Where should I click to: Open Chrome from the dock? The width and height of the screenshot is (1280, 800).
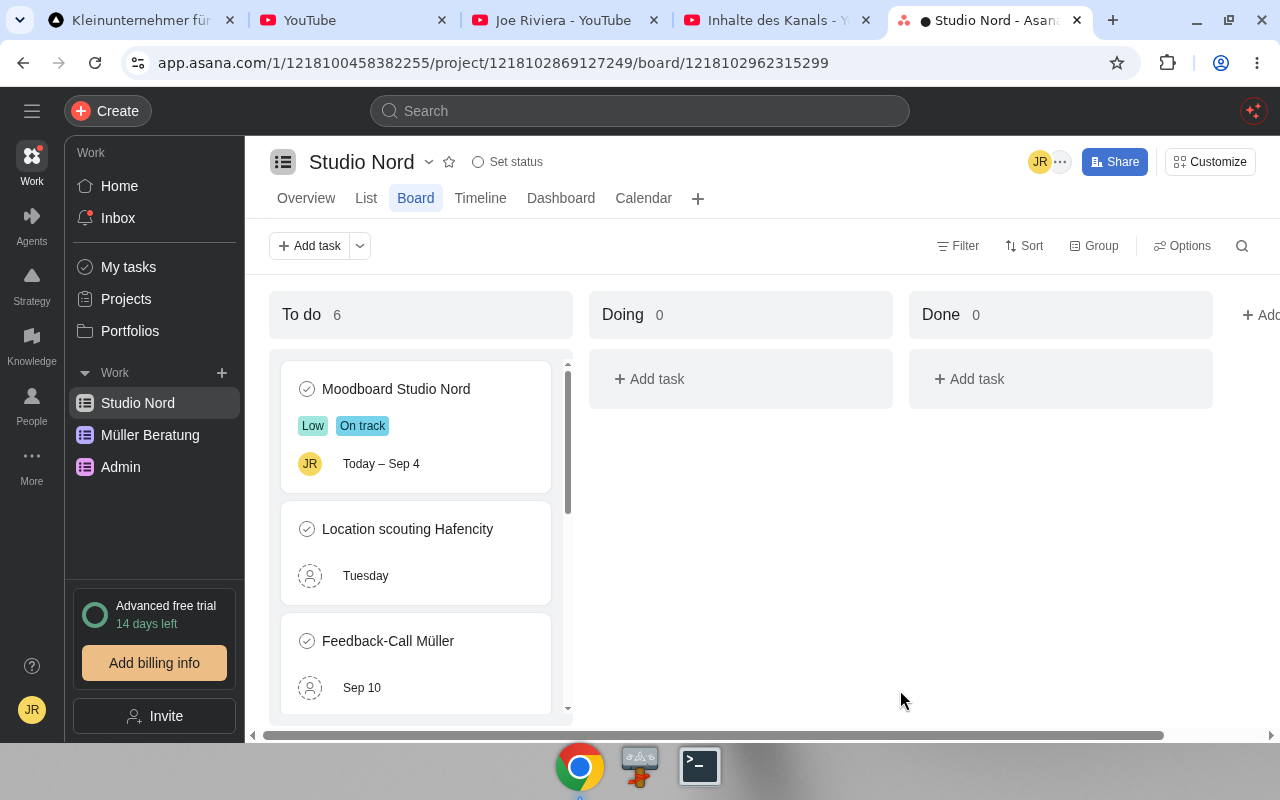pos(580,767)
